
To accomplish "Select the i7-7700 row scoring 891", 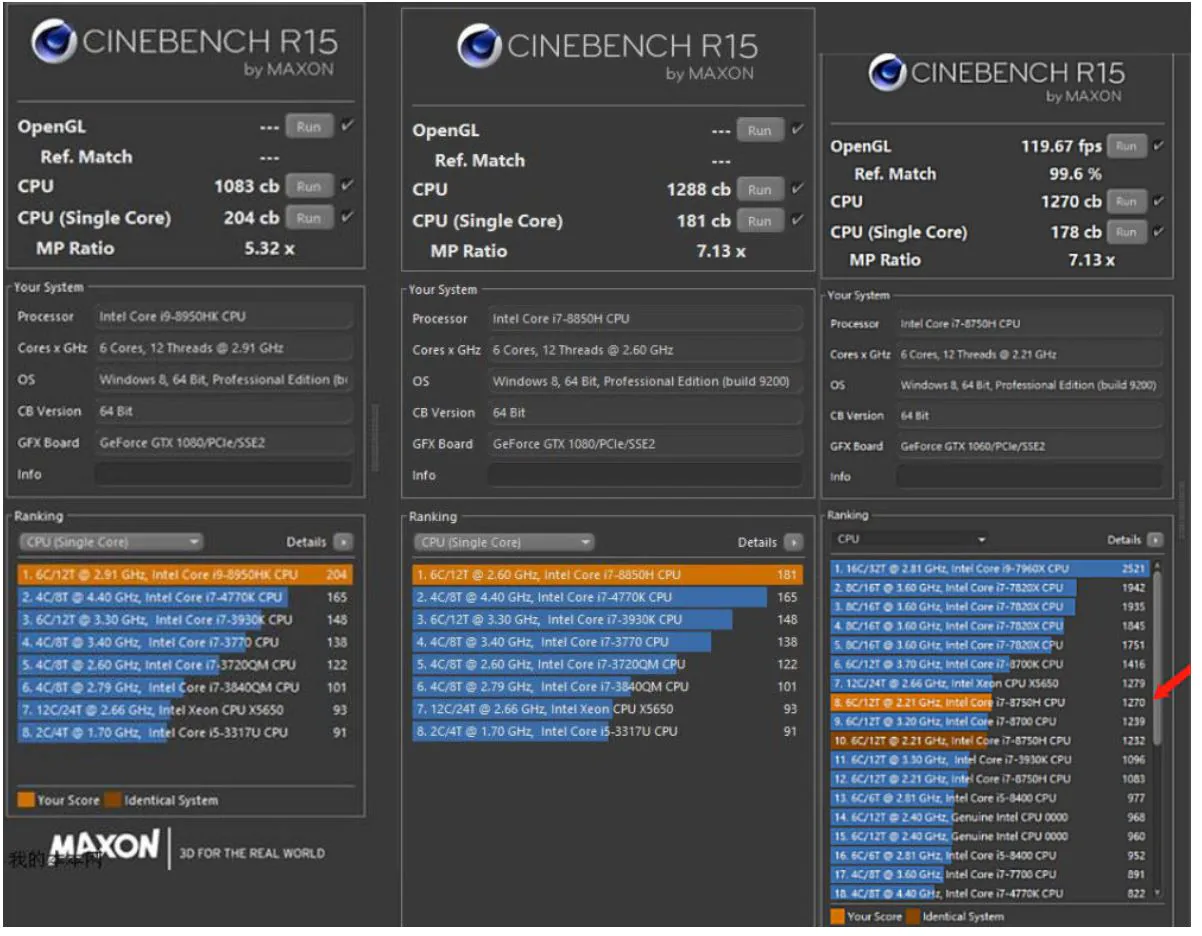I will pos(990,874).
